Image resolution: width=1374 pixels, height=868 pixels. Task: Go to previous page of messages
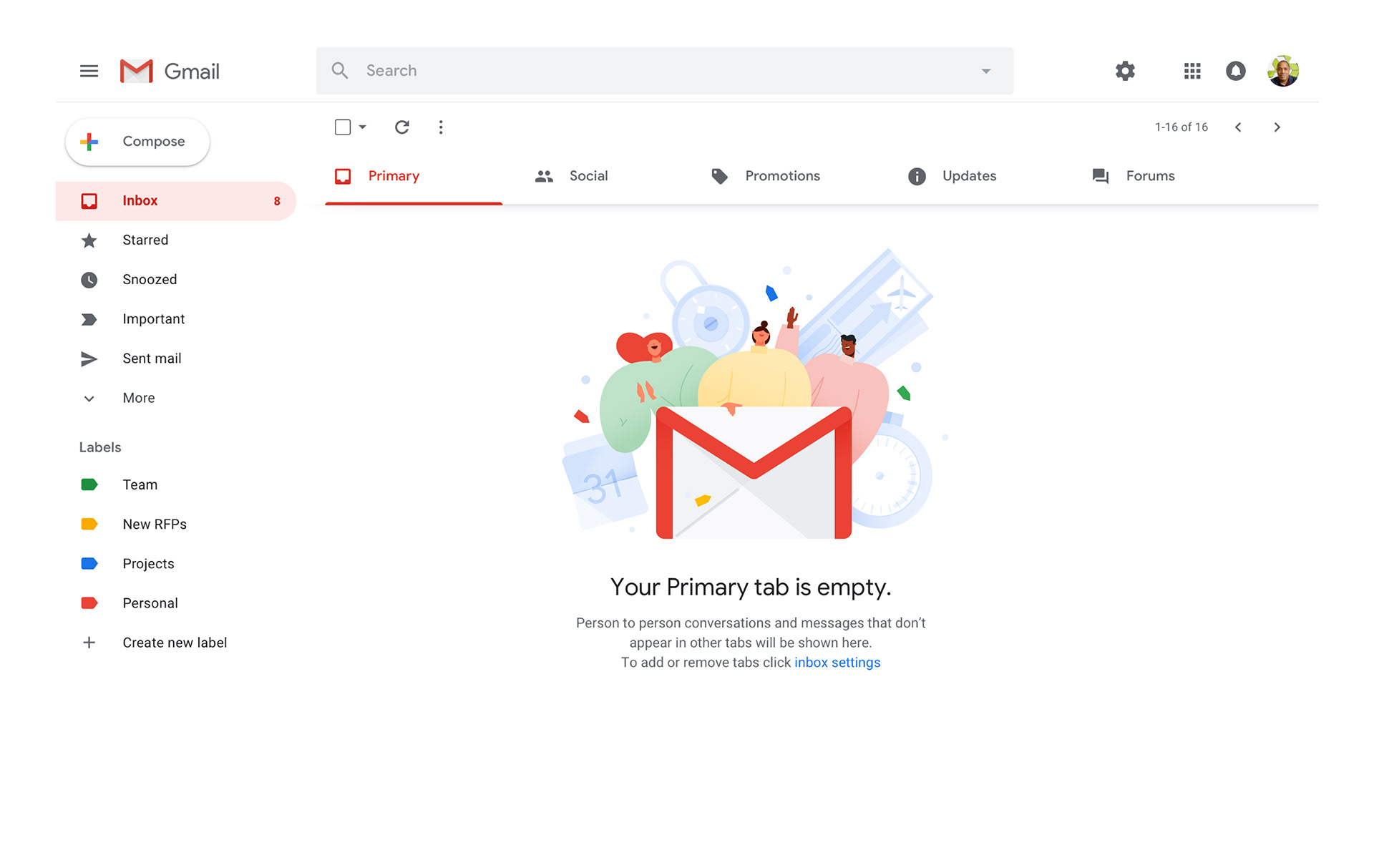click(1238, 127)
